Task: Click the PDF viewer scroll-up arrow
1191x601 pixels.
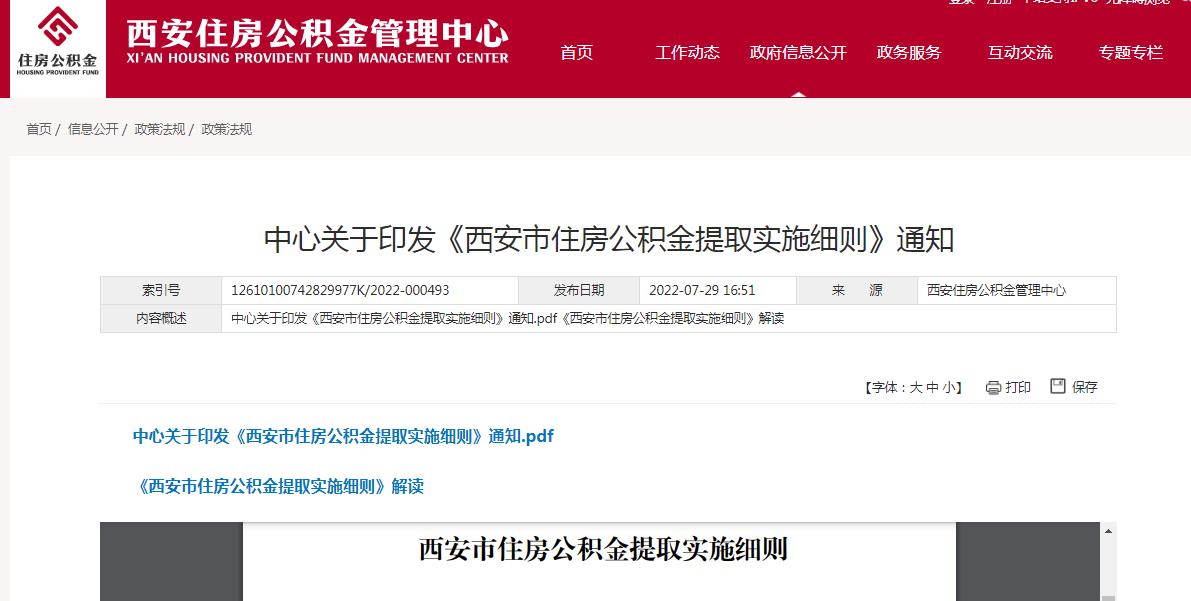Action: 1108,531
